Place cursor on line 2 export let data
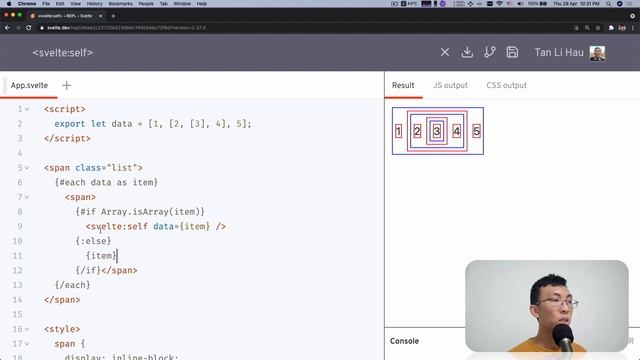The width and height of the screenshot is (640, 360). tap(153, 124)
